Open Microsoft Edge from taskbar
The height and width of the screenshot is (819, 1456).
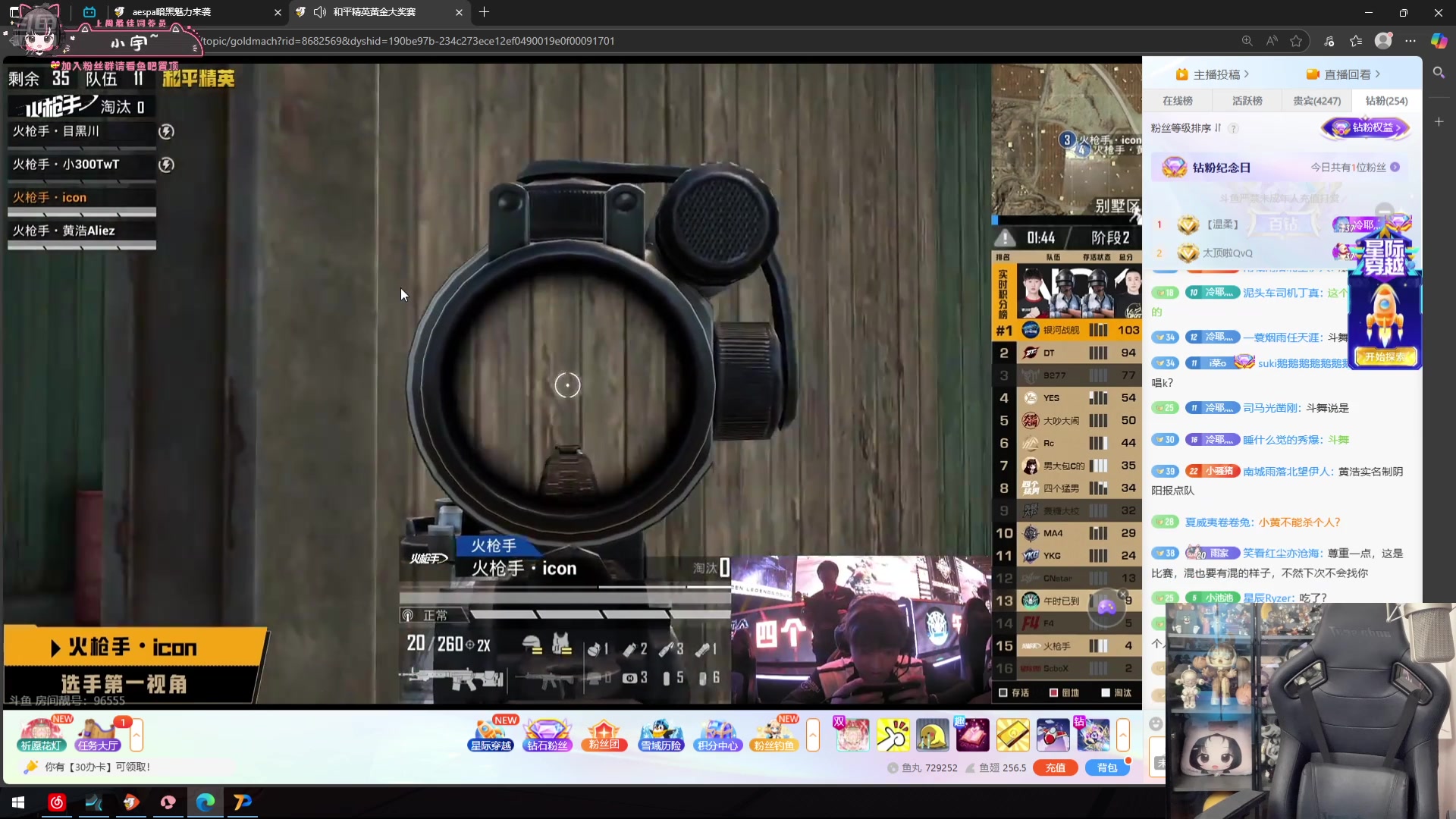tap(206, 802)
